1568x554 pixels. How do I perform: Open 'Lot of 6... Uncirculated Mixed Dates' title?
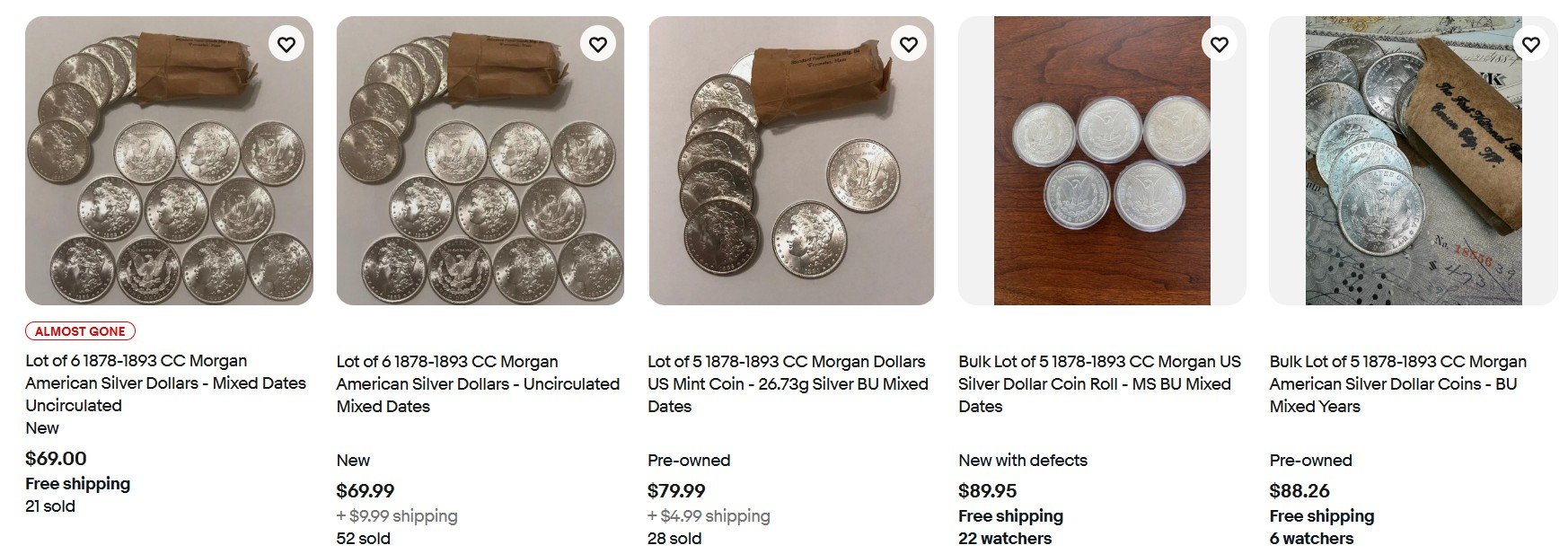point(478,383)
